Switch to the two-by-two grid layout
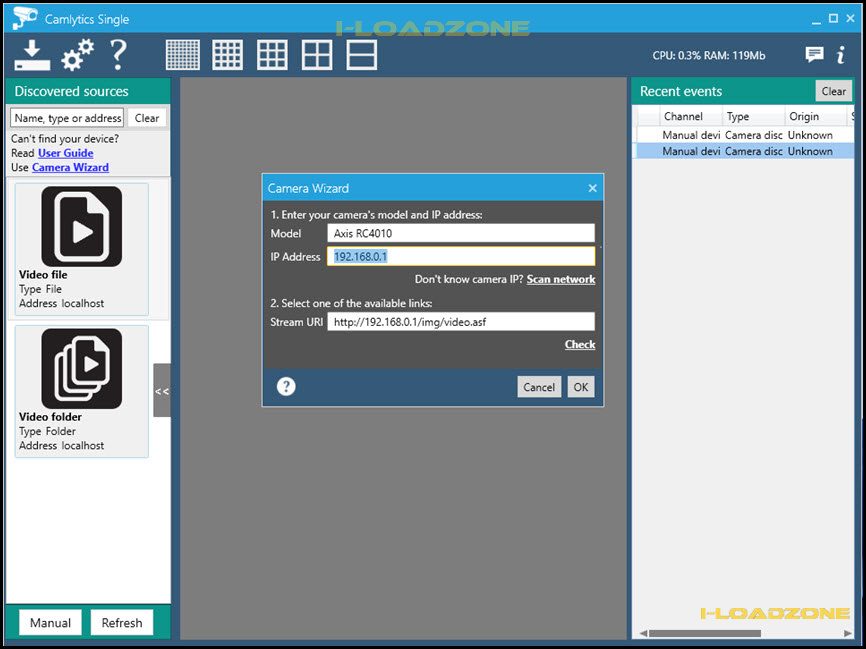The image size is (866, 649). pyautogui.click(x=317, y=55)
